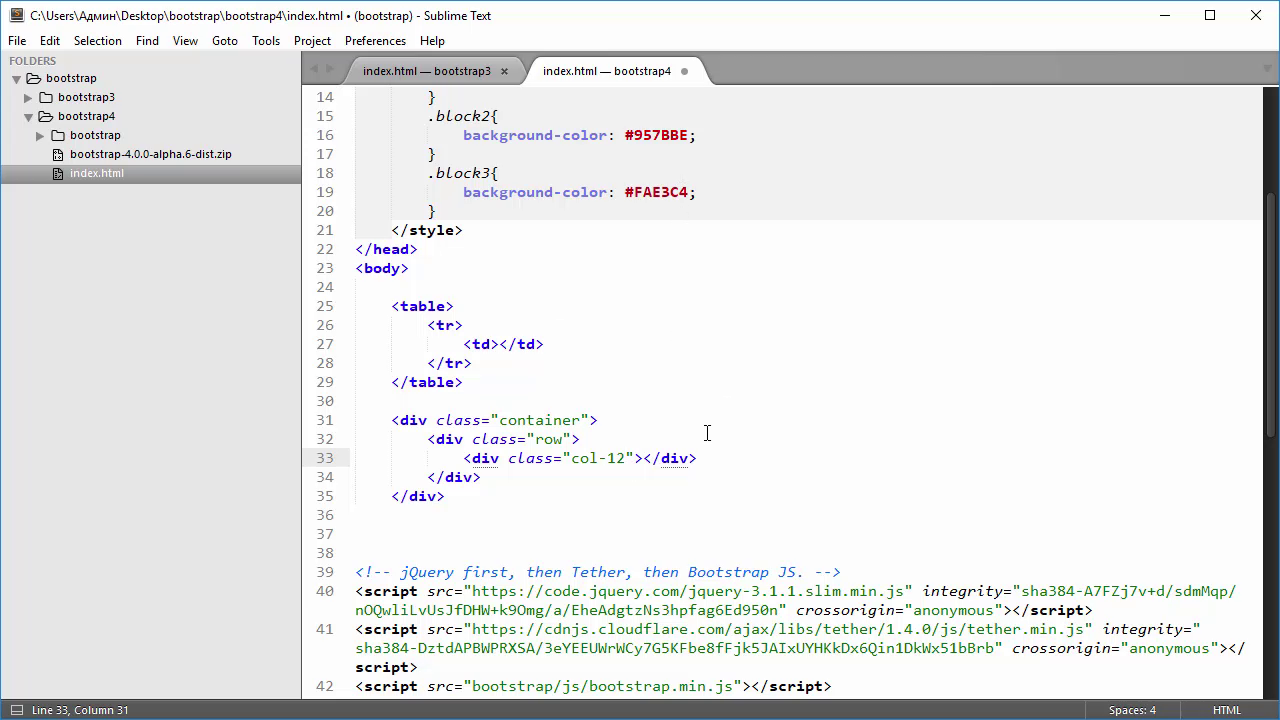The width and height of the screenshot is (1280, 720).
Task: Click the tether.min.js script URL
Action: point(777,629)
